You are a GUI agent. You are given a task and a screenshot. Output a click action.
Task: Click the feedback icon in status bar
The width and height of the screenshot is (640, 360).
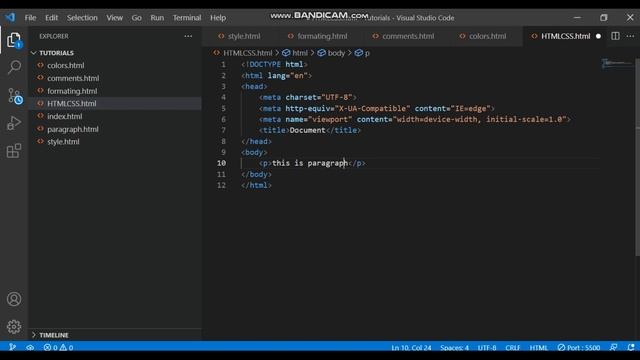(x=613, y=347)
